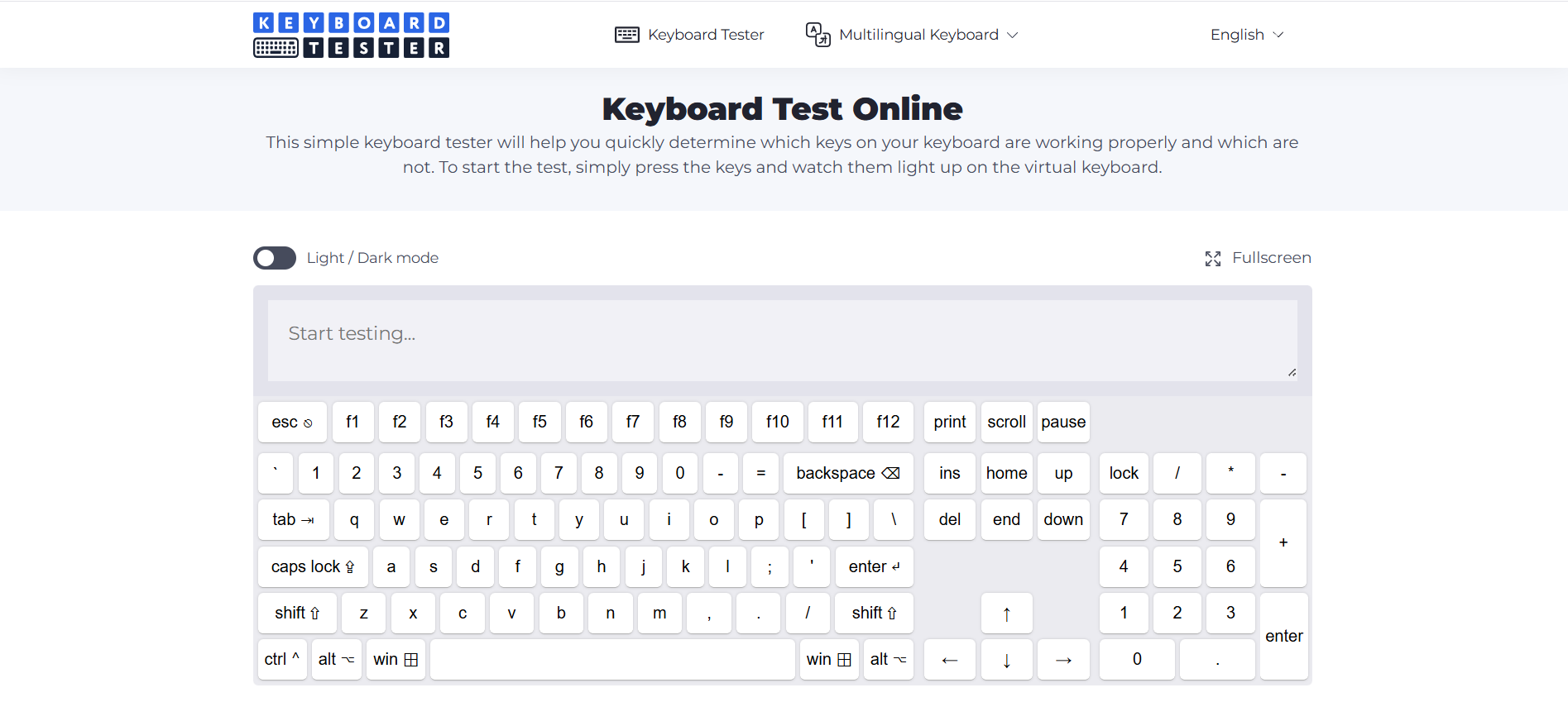Open the Keyboard Tester nav link

click(689, 35)
